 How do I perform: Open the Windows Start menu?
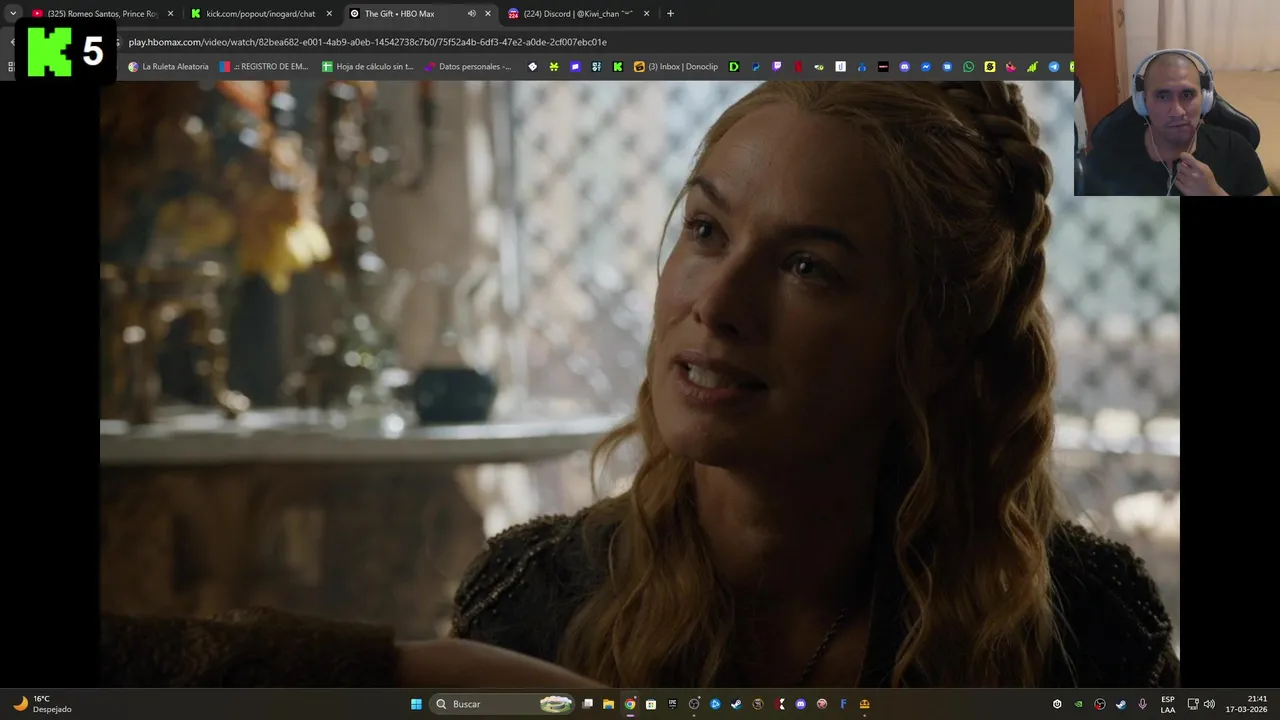416,704
